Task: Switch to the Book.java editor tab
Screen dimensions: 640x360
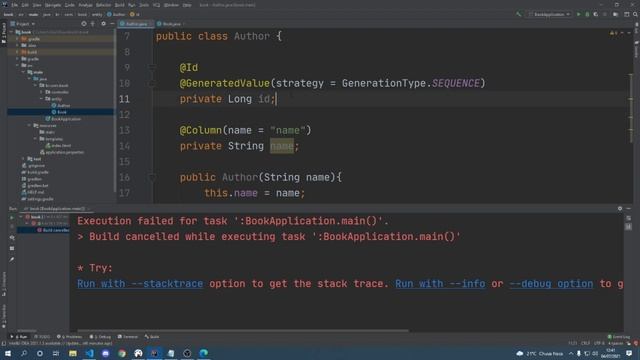Action: pyautogui.click(x=171, y=24)
